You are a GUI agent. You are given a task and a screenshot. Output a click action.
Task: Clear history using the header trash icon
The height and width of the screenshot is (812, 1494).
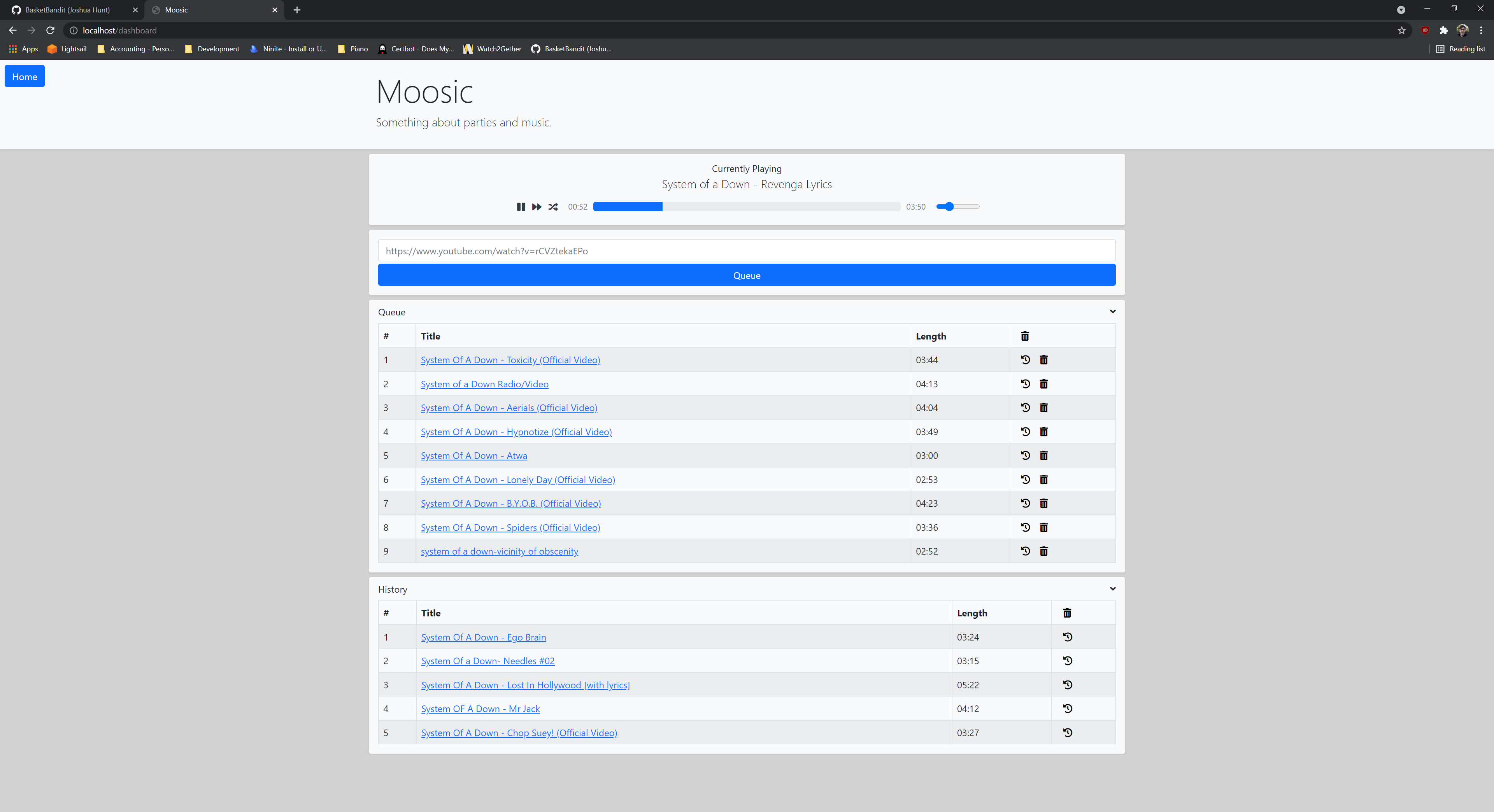[x=1066, y=613]
